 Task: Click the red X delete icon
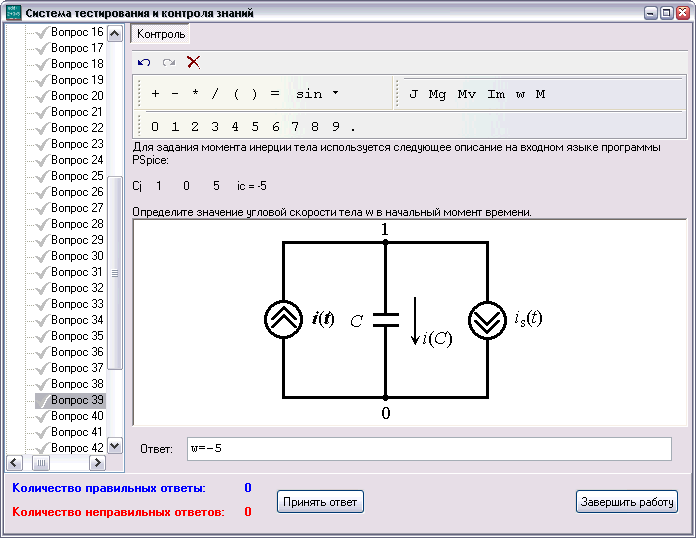click(x=194, y=62)
